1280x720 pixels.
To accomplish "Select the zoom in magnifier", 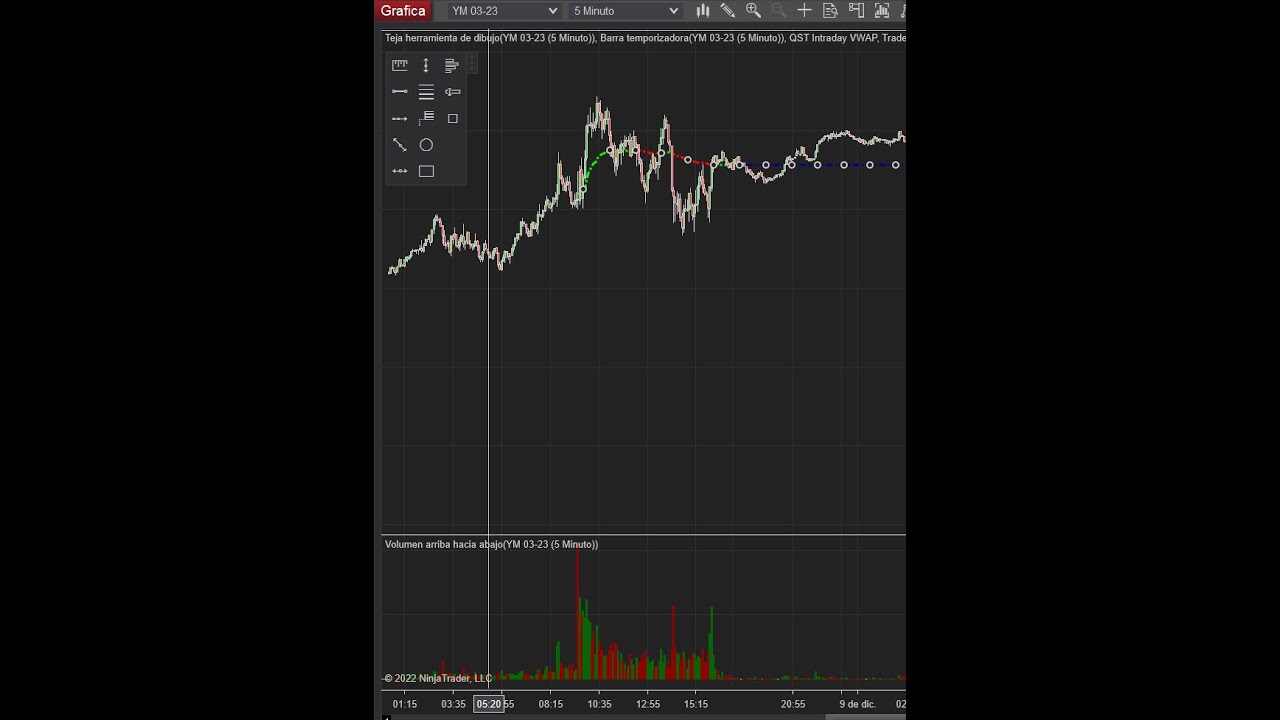I will point(753,11).
